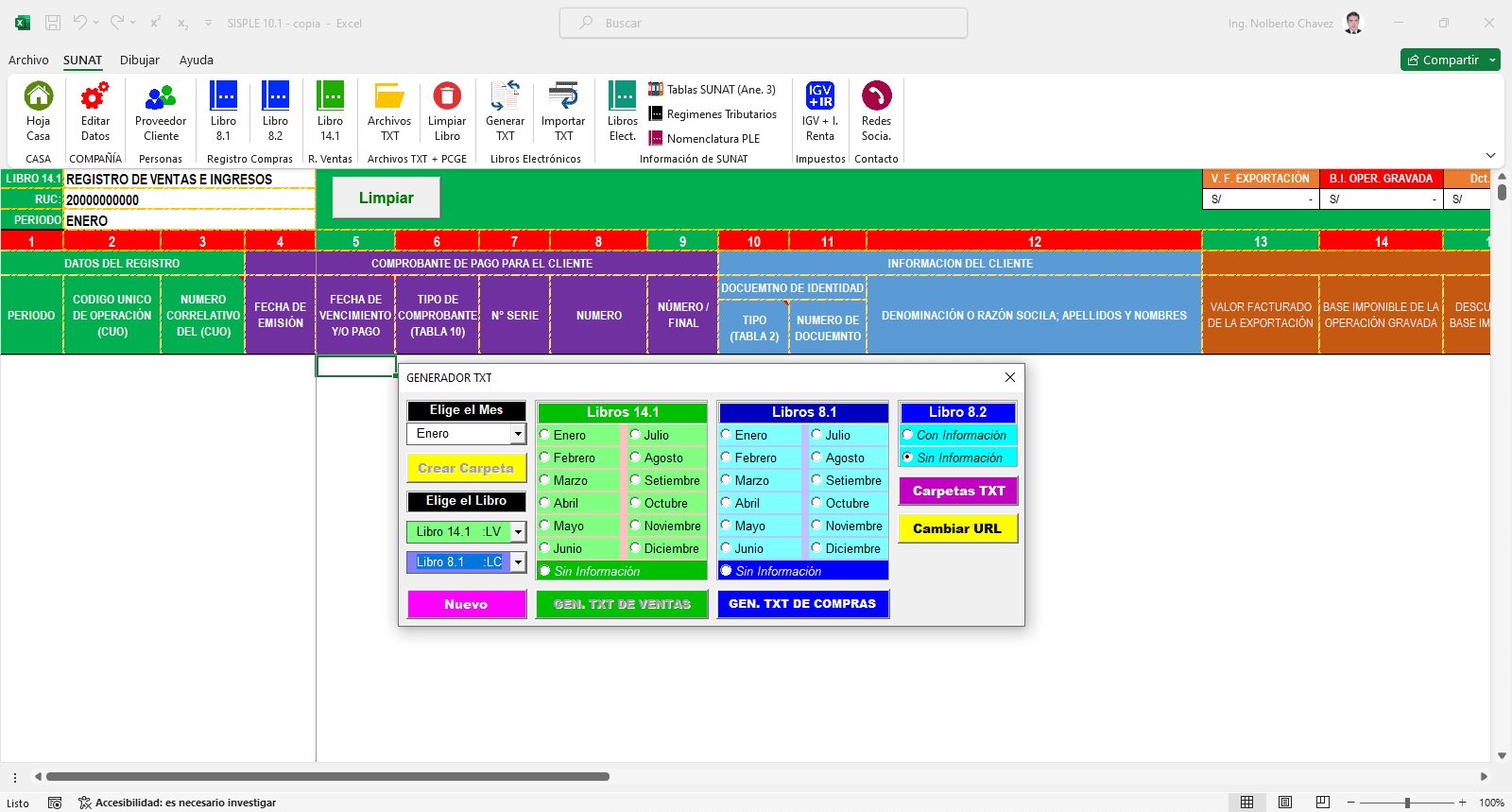Open the Libro 8.2 ribbon icon
Screen dimensions: 1512x812
click(x=275, y=96)
